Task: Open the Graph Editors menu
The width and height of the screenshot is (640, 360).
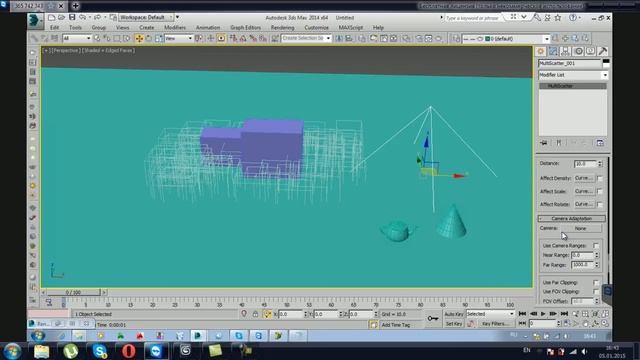Action: point(245,27)
